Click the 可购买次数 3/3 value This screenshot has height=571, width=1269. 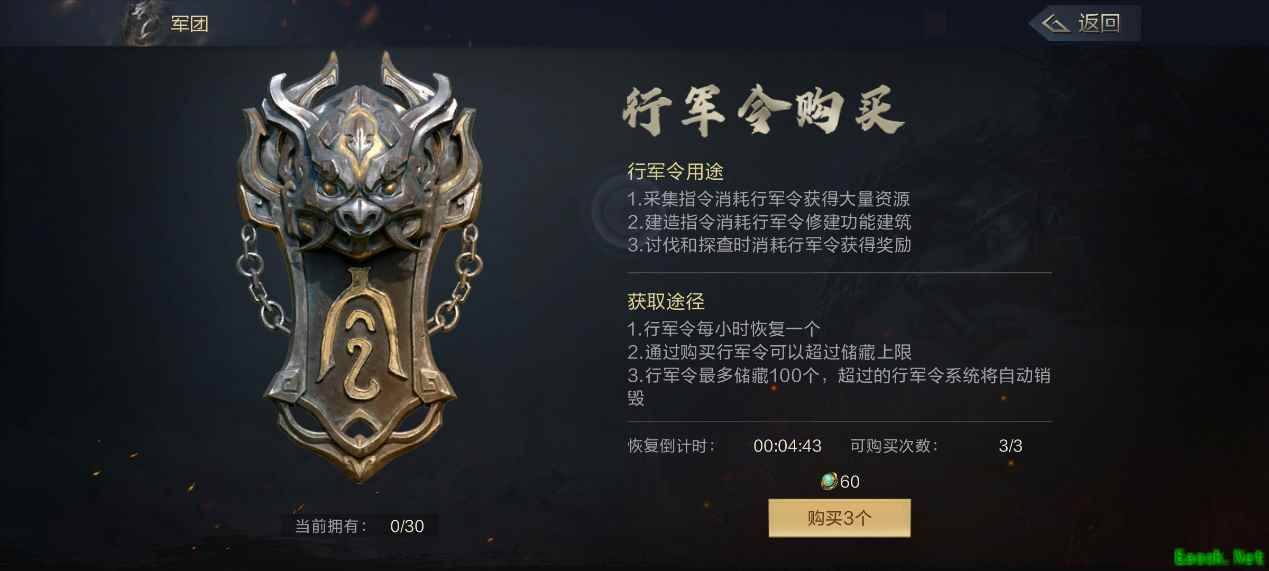click(x=1010, y=446)
